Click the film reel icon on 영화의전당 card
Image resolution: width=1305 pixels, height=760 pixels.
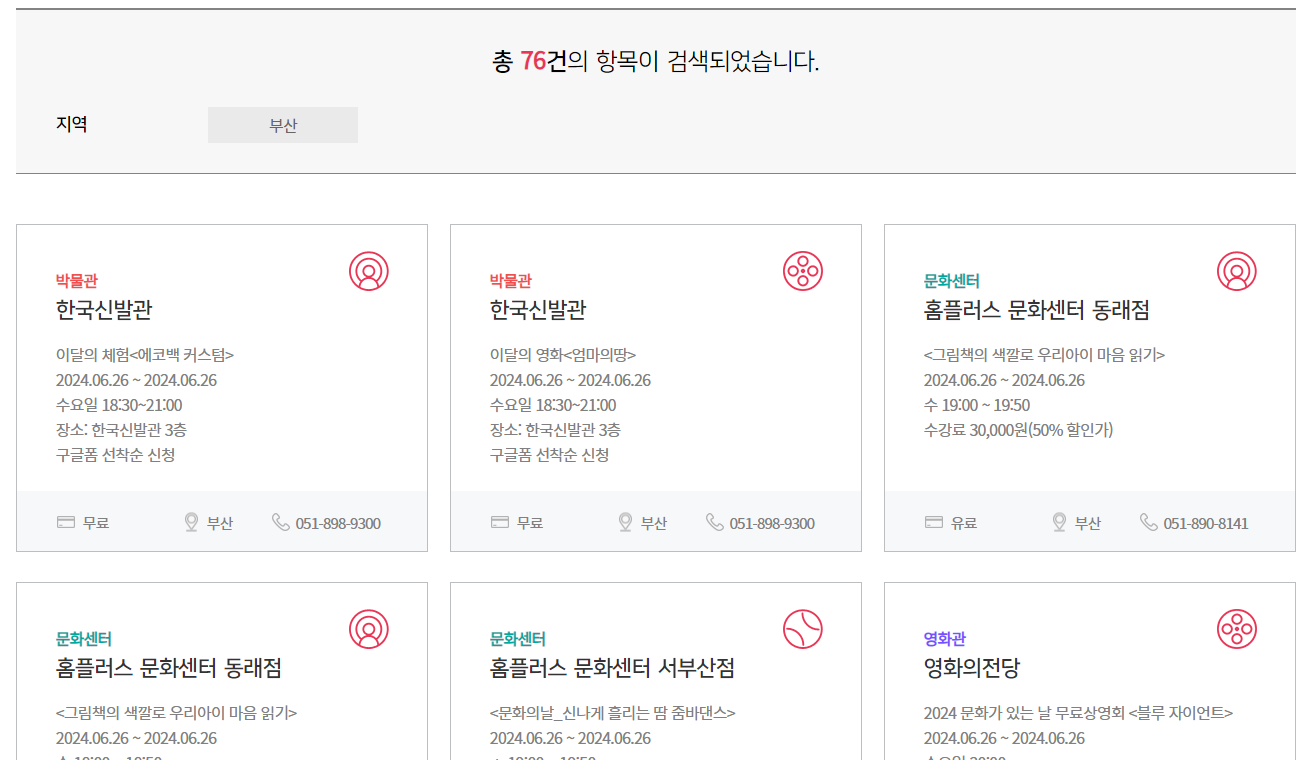tap(1237, 629)
